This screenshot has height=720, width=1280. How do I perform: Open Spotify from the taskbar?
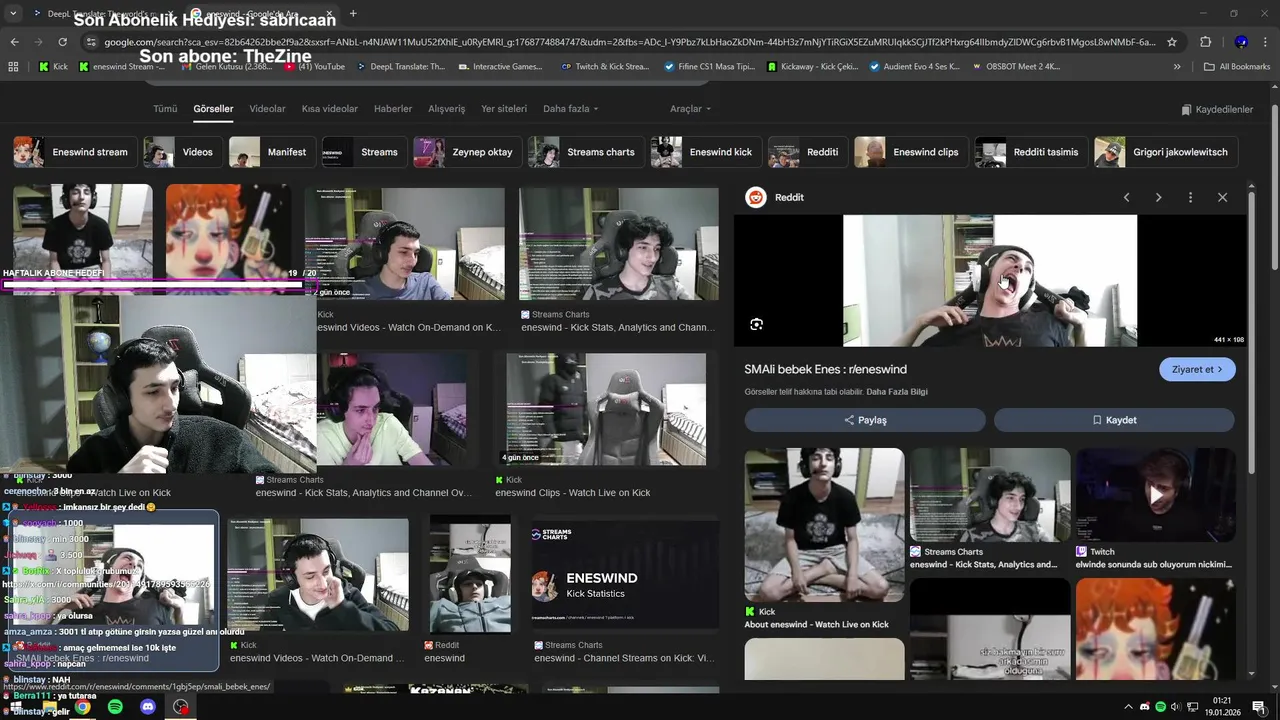[x=115, y=707]
